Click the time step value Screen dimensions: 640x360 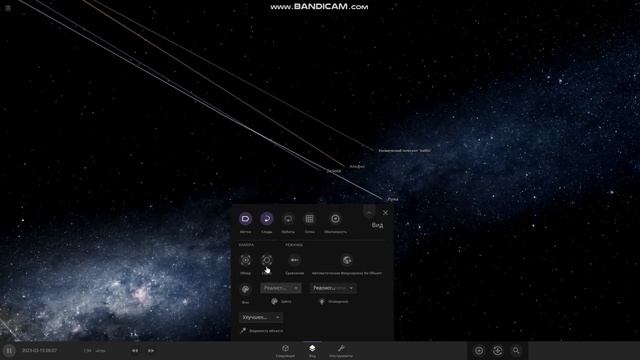(87, 351)
